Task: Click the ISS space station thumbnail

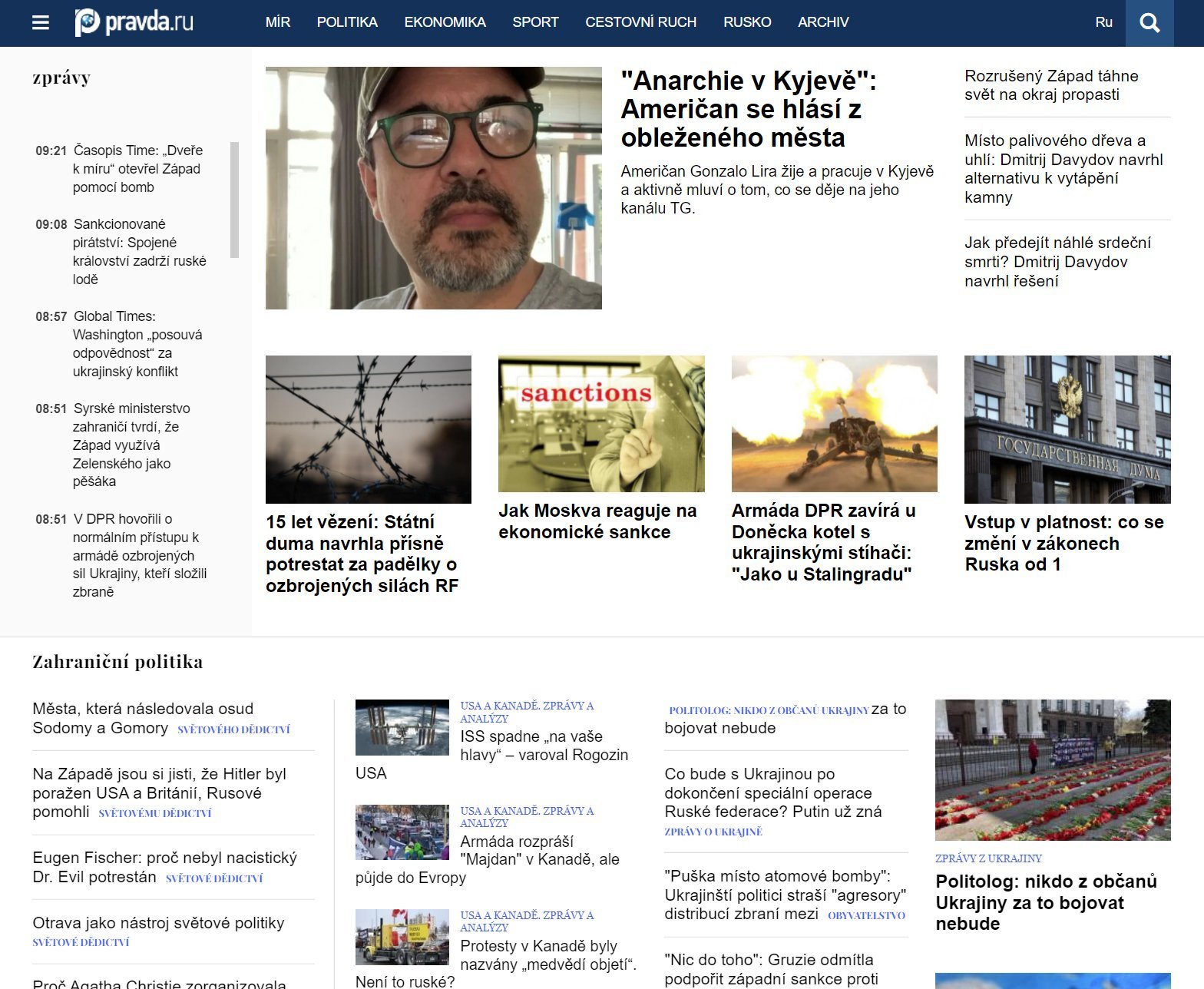Action: (x=402, y=727)
